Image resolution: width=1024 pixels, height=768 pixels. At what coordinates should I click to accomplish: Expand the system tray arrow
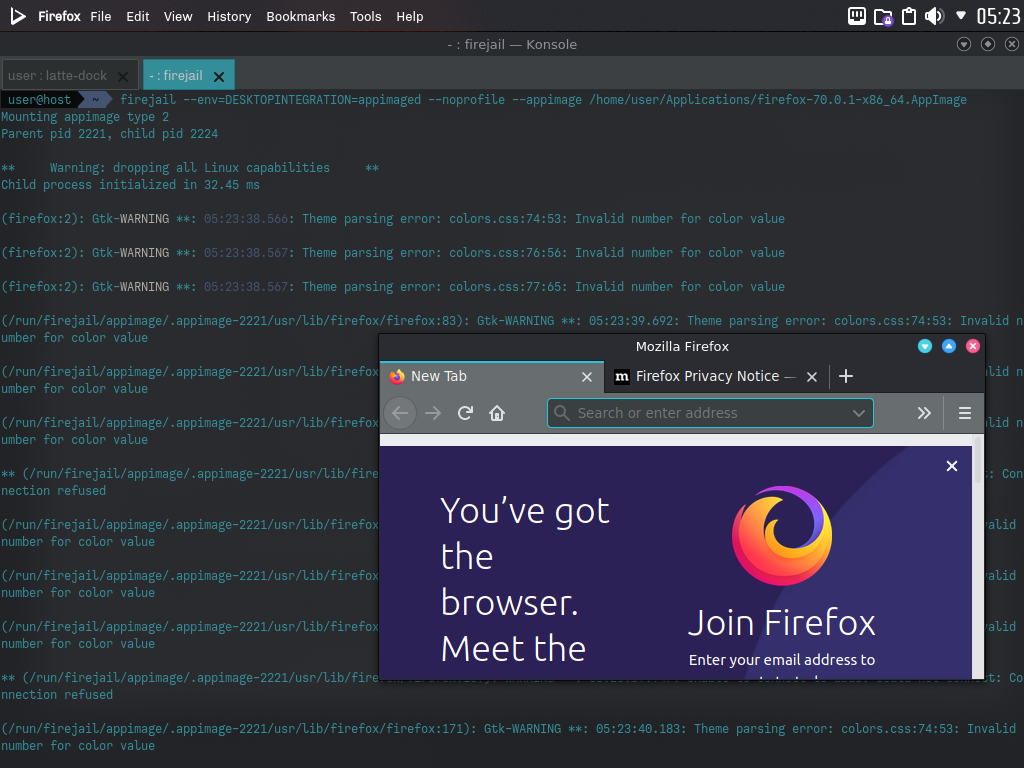(960, 16)
